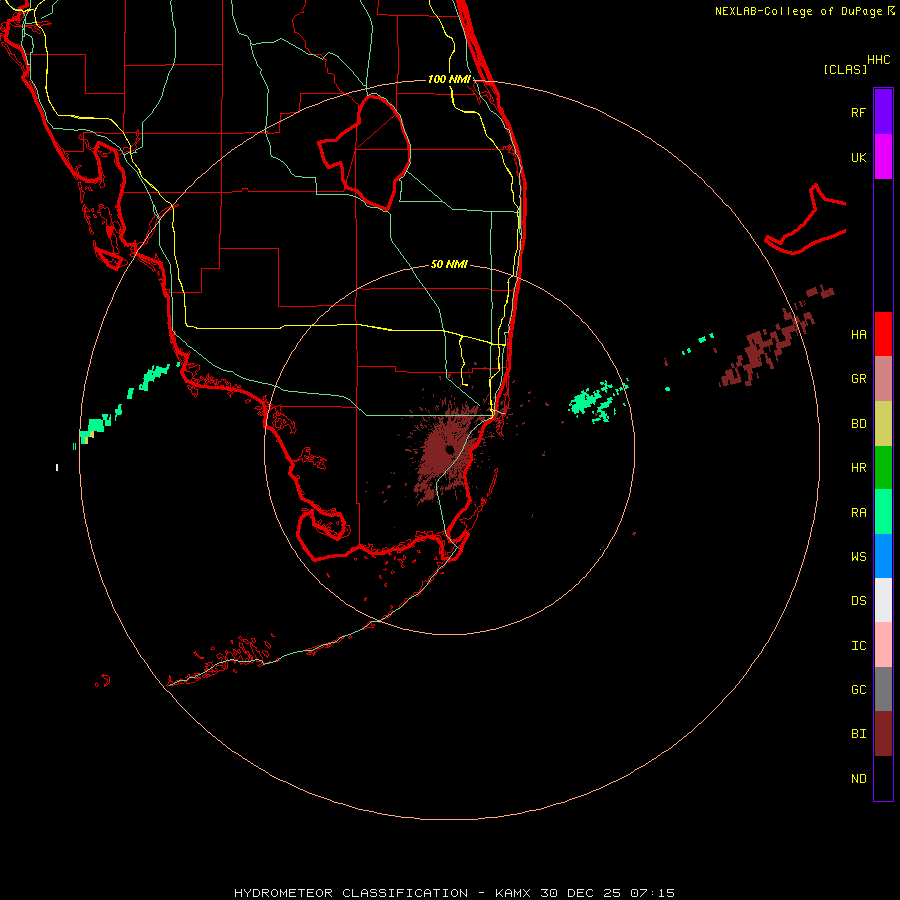Click Lake Okeechobee outline on the map
900x900 pixels.
point(364,152)
